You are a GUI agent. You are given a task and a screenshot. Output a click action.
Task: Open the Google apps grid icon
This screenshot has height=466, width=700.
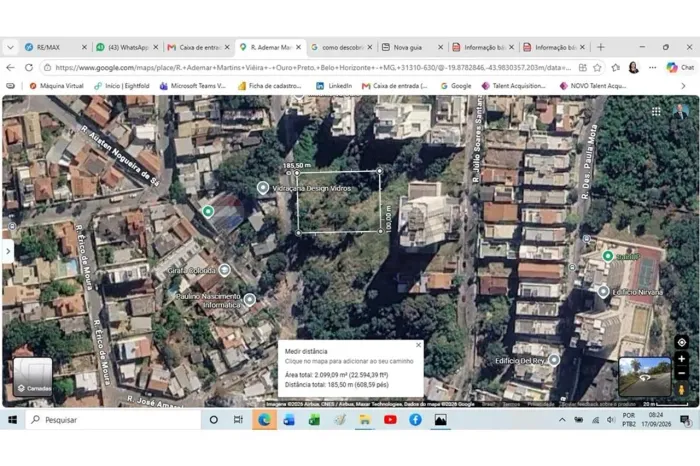click(x=656, y=112)
